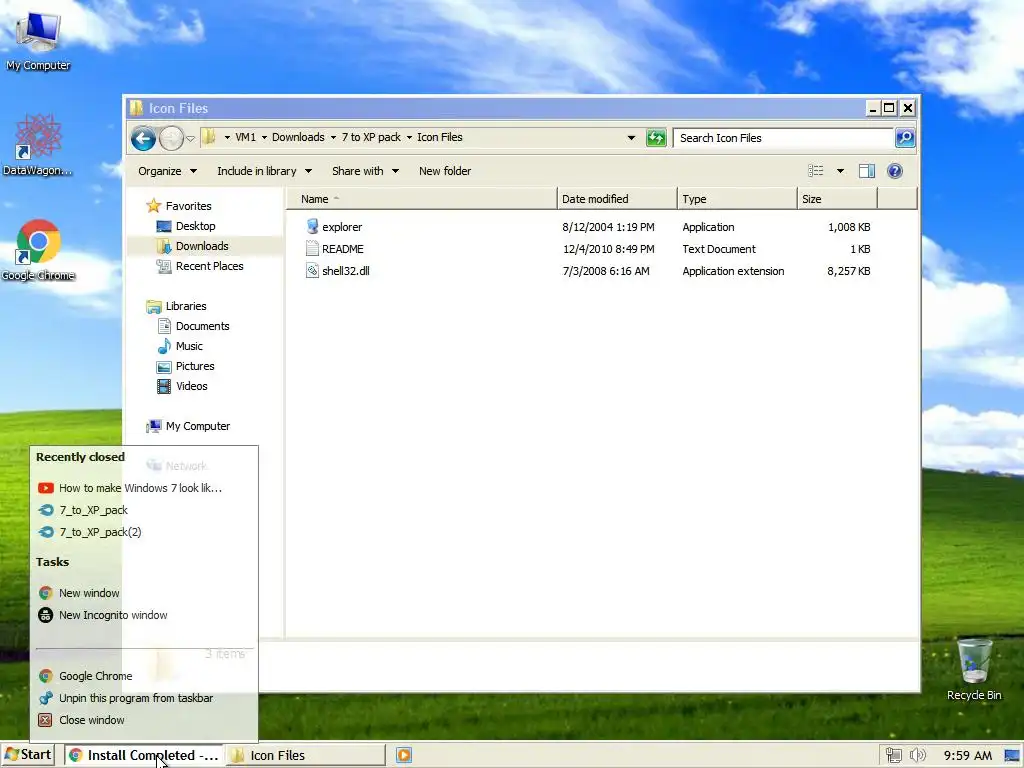Image resolution: width=1024 pixels, height=768 pixels.
Task: Expand arrow before 7 to XP pack
Action: point(333,138)
